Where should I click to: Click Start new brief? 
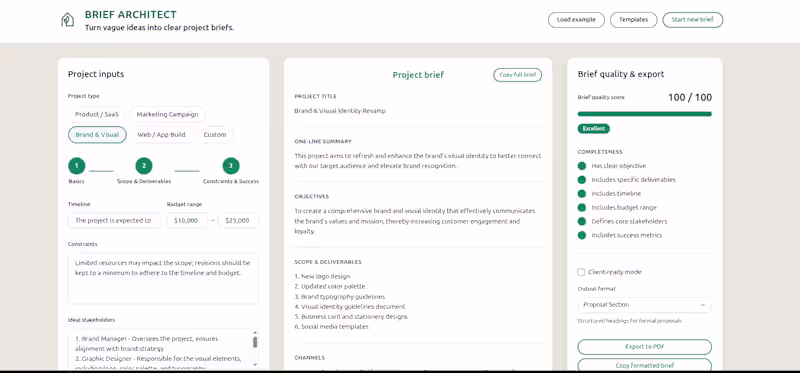[x=692, y=20]
